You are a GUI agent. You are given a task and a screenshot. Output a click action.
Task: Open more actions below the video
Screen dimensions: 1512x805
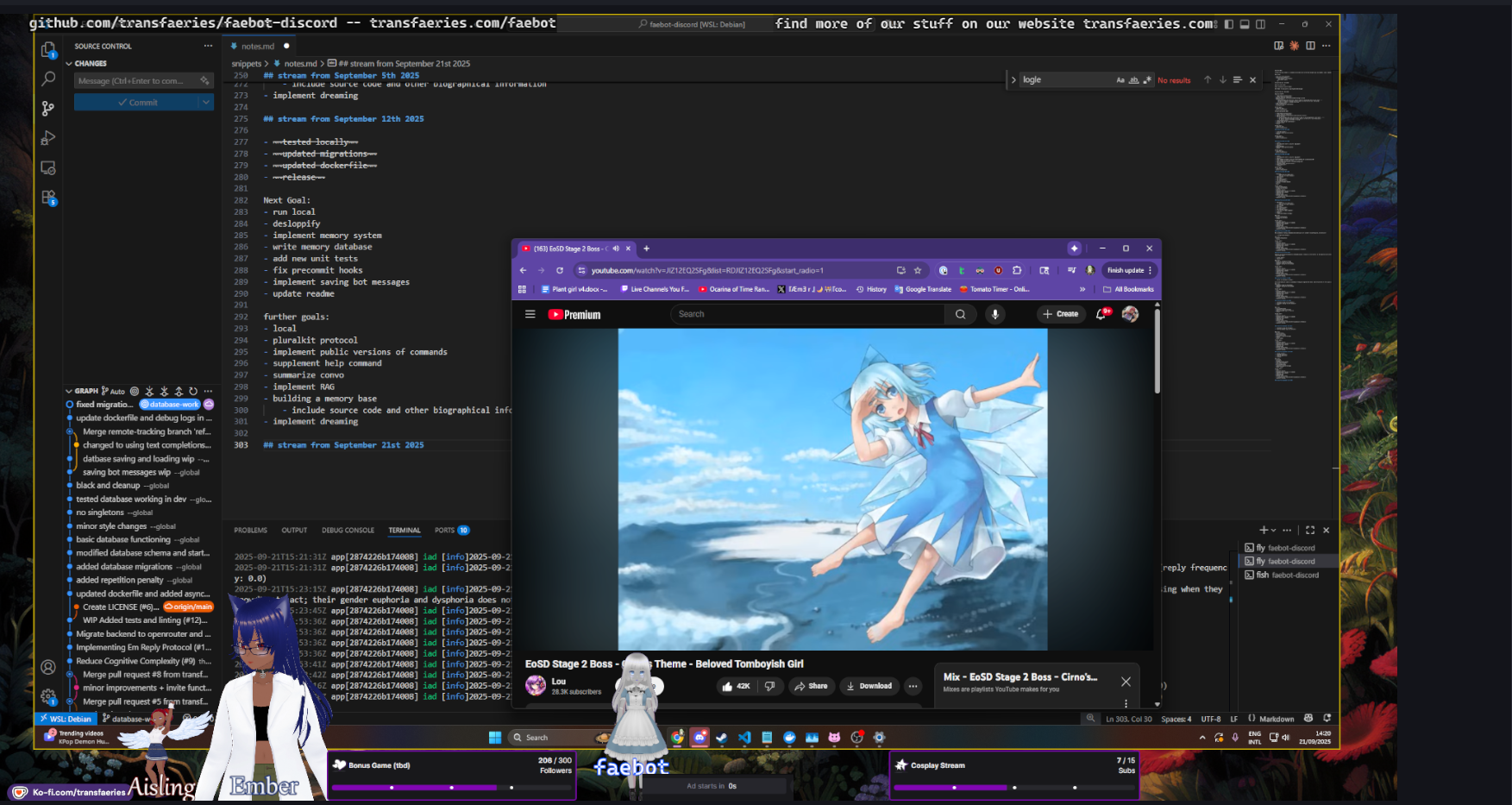pos(913,686)
